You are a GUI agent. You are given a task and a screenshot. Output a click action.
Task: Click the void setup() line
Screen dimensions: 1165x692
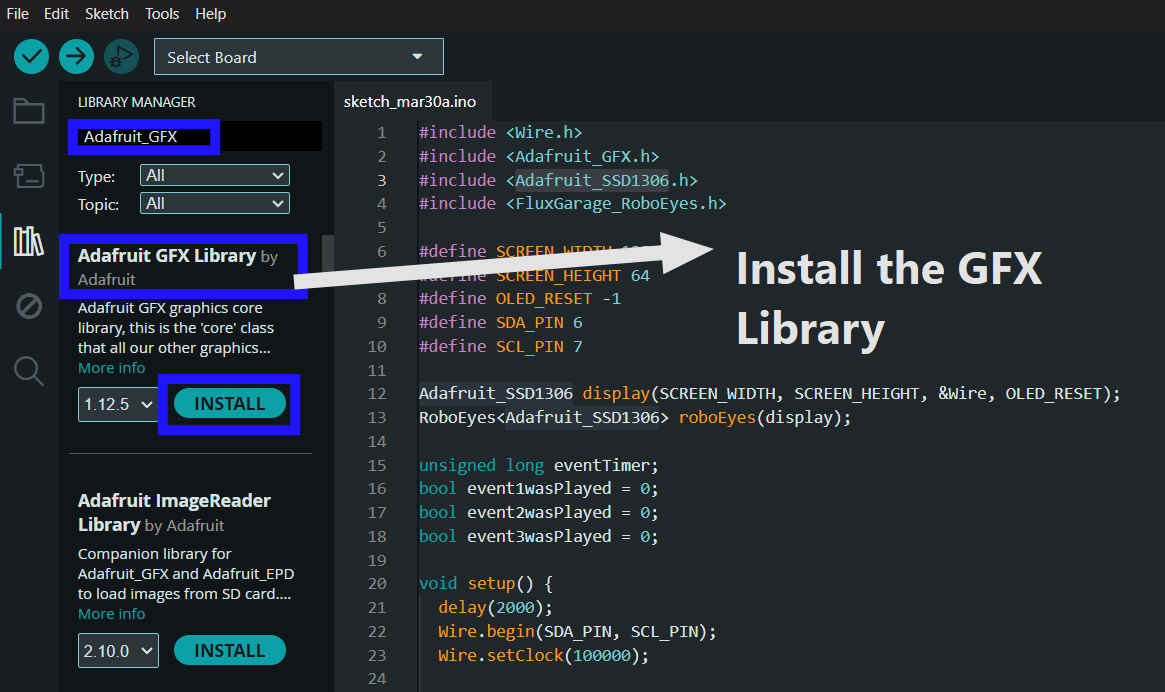(486, 583)
